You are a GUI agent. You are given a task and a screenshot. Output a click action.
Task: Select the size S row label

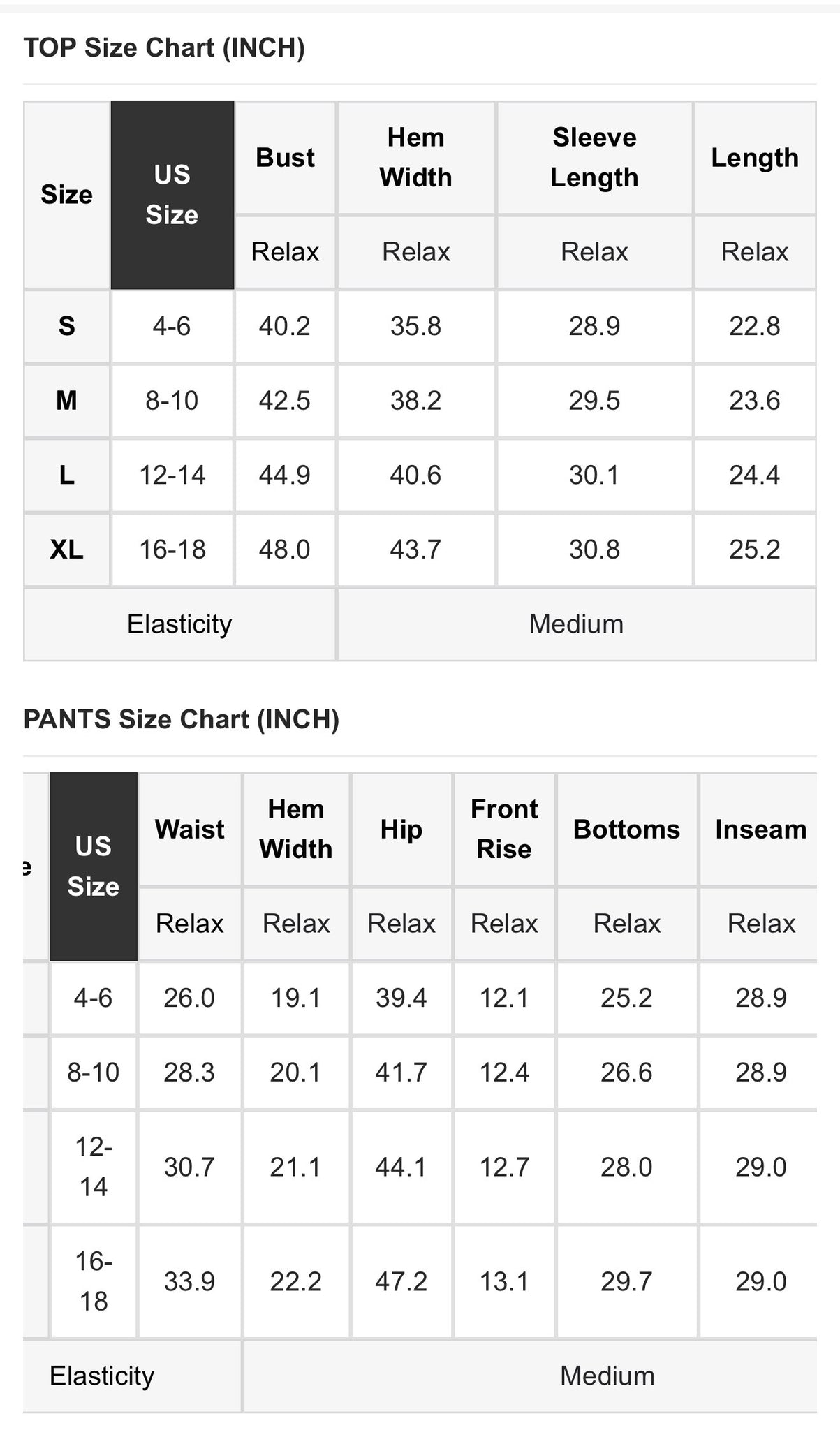[x=66, y=326]
